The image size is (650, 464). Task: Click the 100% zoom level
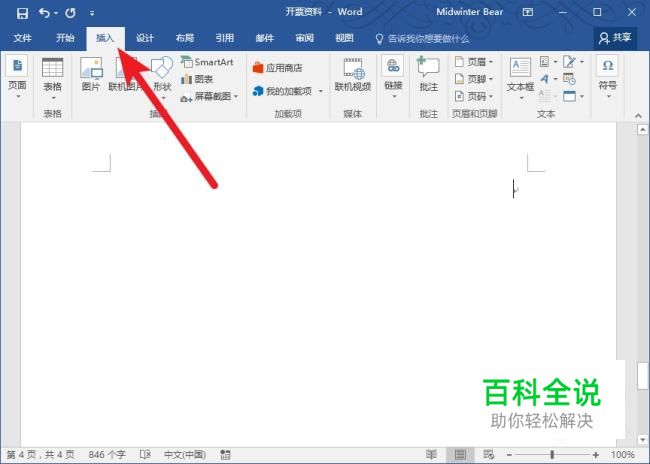(622, 455)
